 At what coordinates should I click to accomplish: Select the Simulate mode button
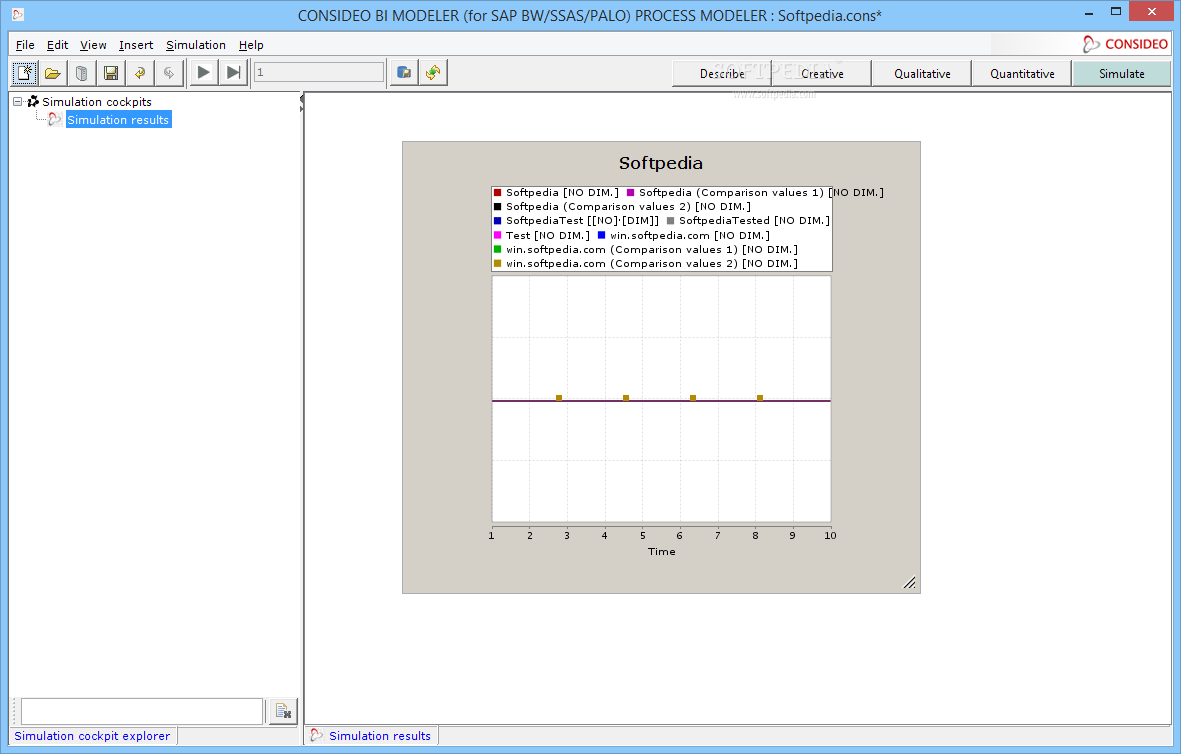(1121, 74)
